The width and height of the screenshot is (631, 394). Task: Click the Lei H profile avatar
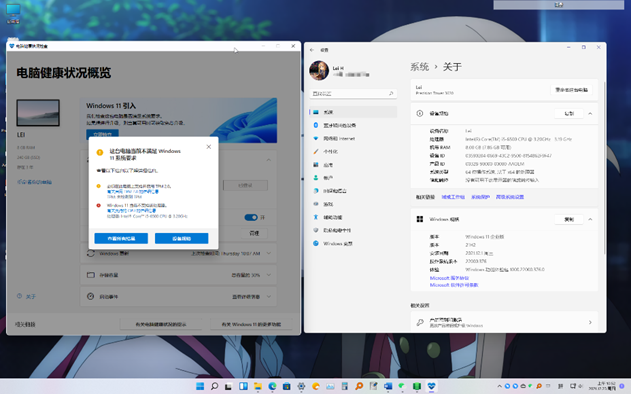coord(319,70)
